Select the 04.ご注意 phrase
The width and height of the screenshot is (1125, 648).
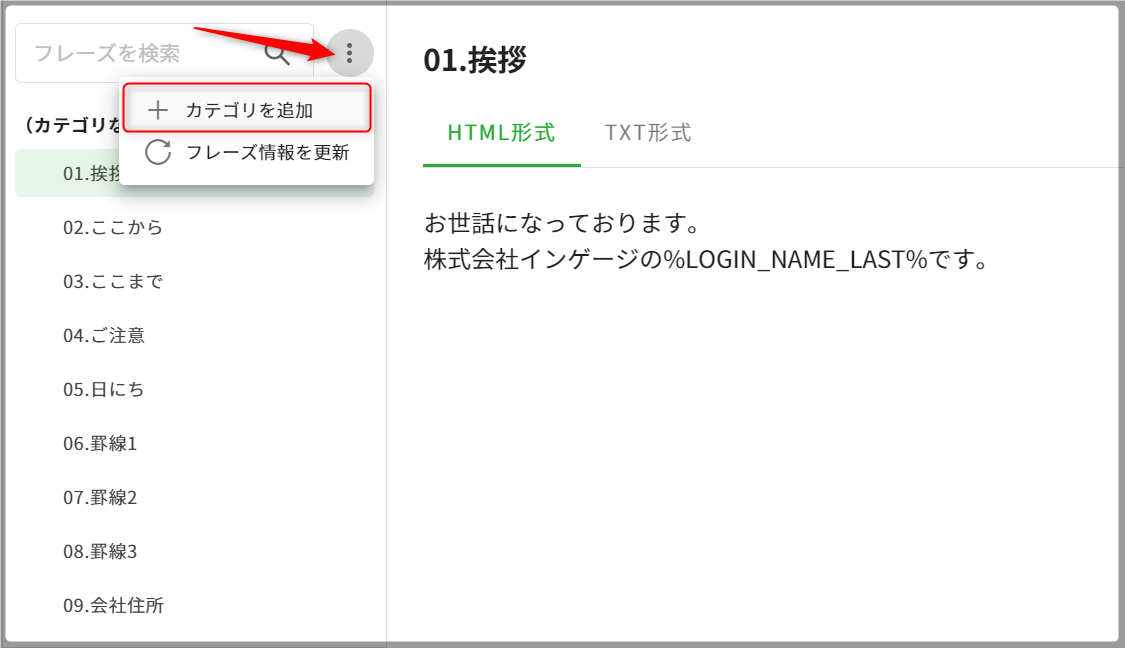point(104,336)
